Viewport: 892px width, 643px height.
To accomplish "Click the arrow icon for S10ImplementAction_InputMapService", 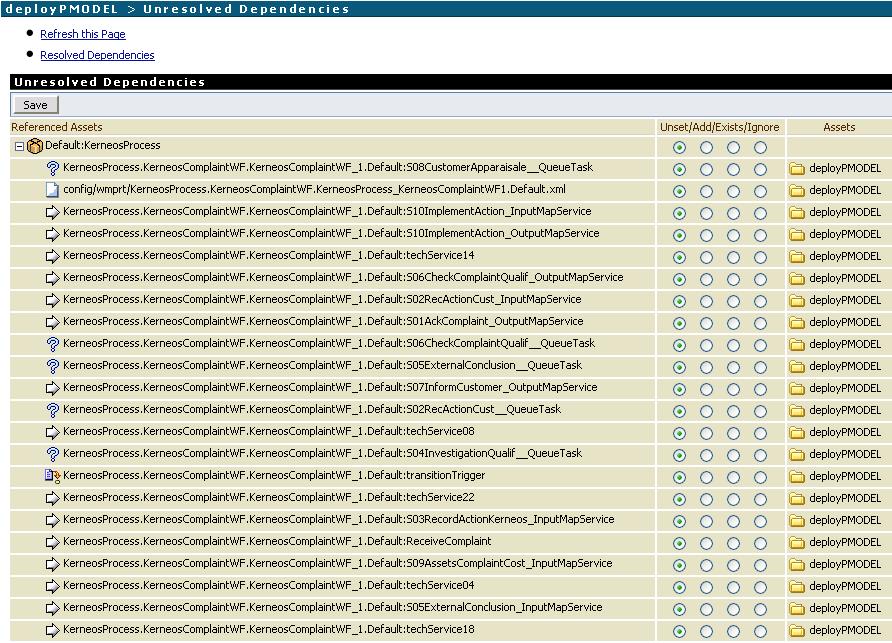I will pyautogui.click(x=52, y=212).
